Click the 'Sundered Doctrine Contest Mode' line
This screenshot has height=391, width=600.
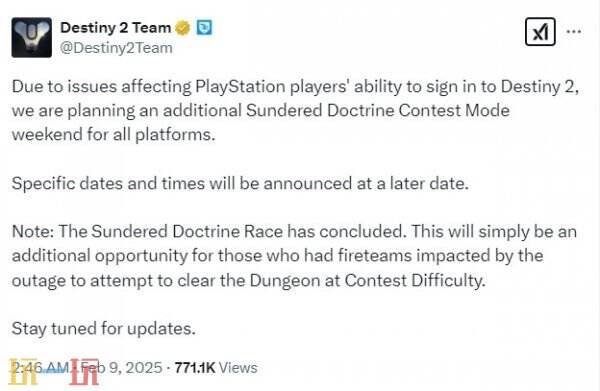tap(261, 111)
